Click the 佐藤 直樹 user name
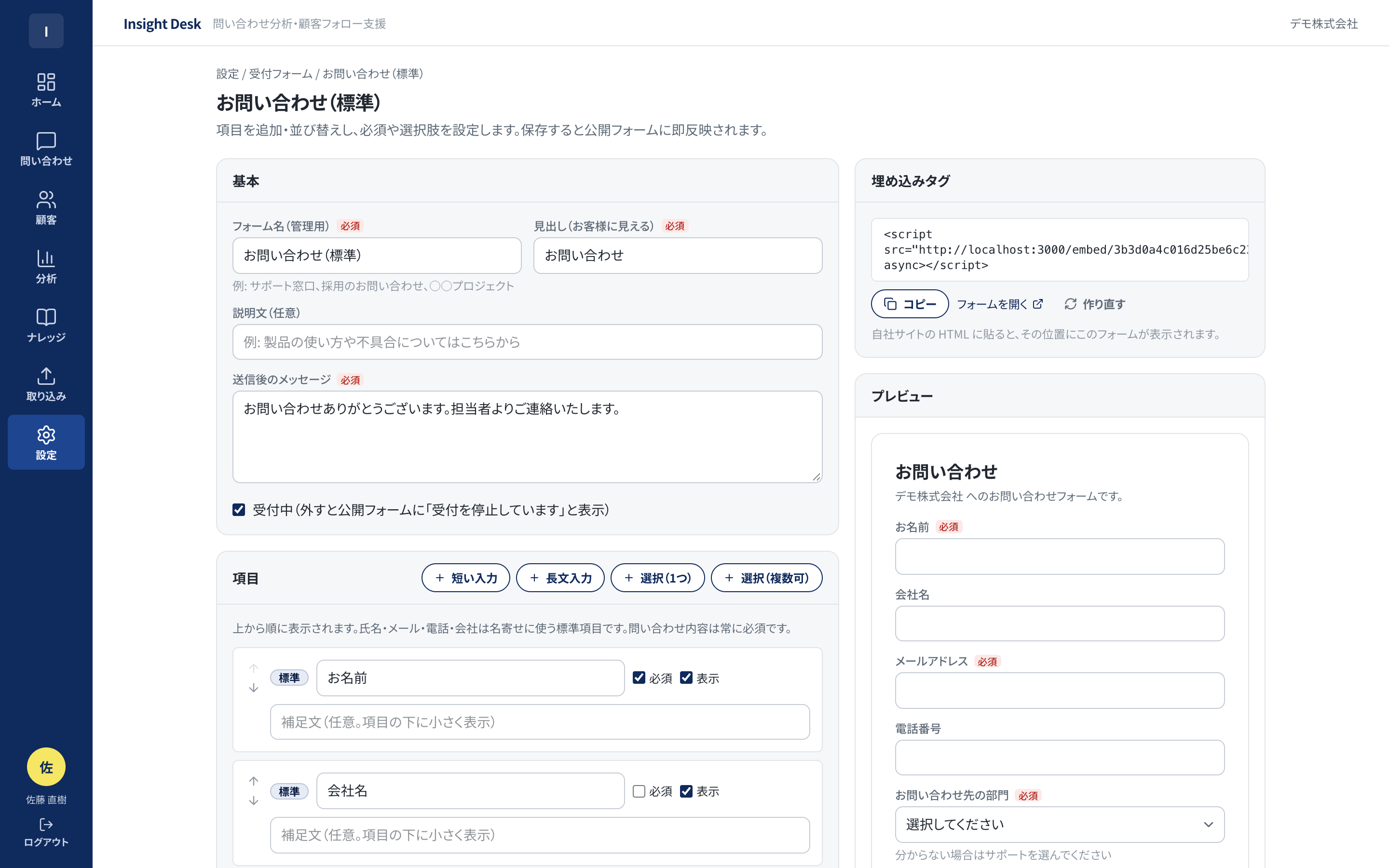The image size is (1389, 868). [46, 800]
